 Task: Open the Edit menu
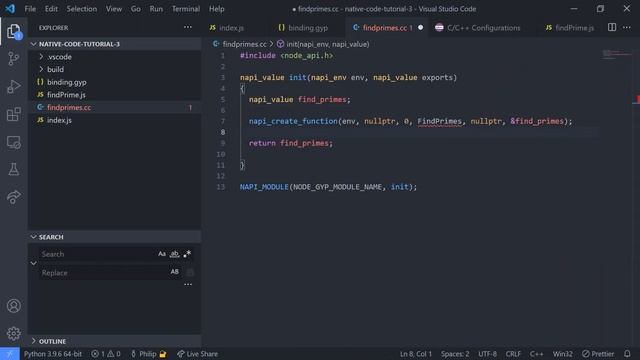[51, 9]
